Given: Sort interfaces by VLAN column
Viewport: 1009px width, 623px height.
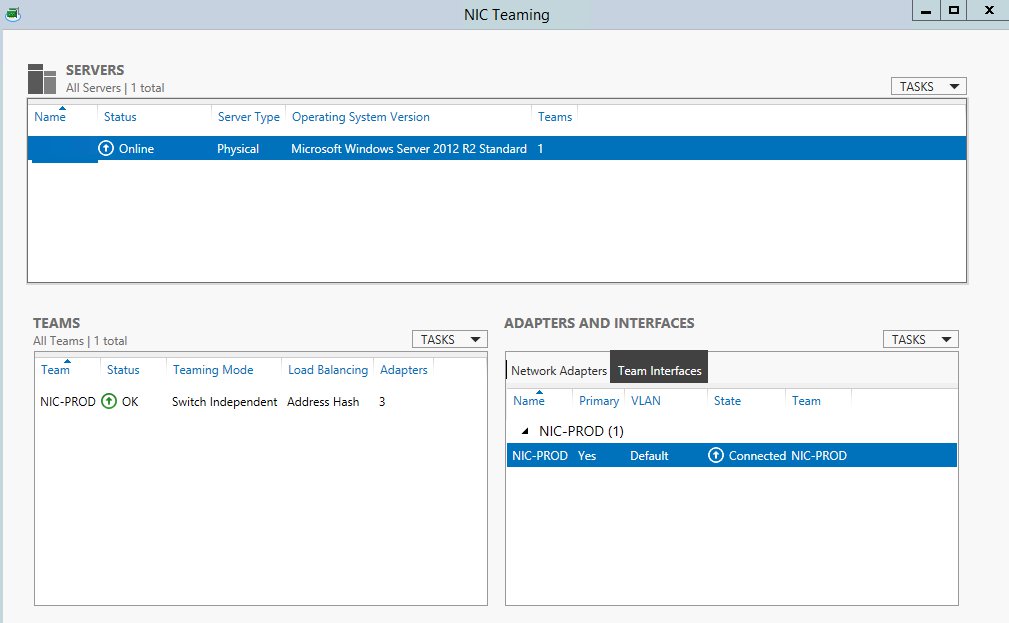Looking at the screenshot, I should click(x=645, y=400).
